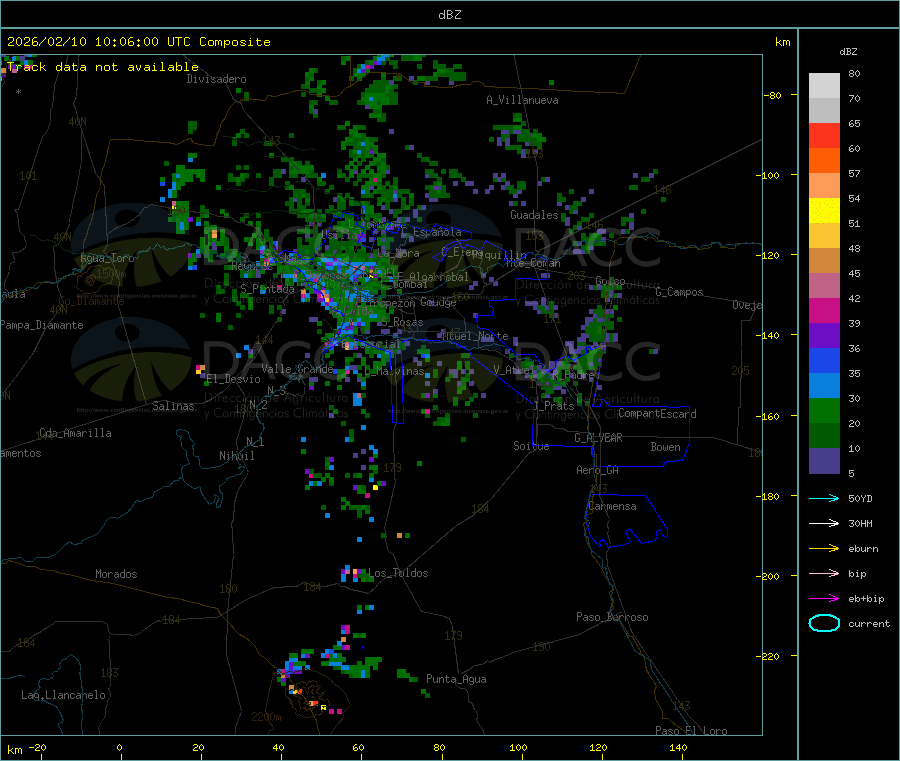Click the Los_Toldos map label
Viewport: 900px width, 761px height.
coord(398,573)
